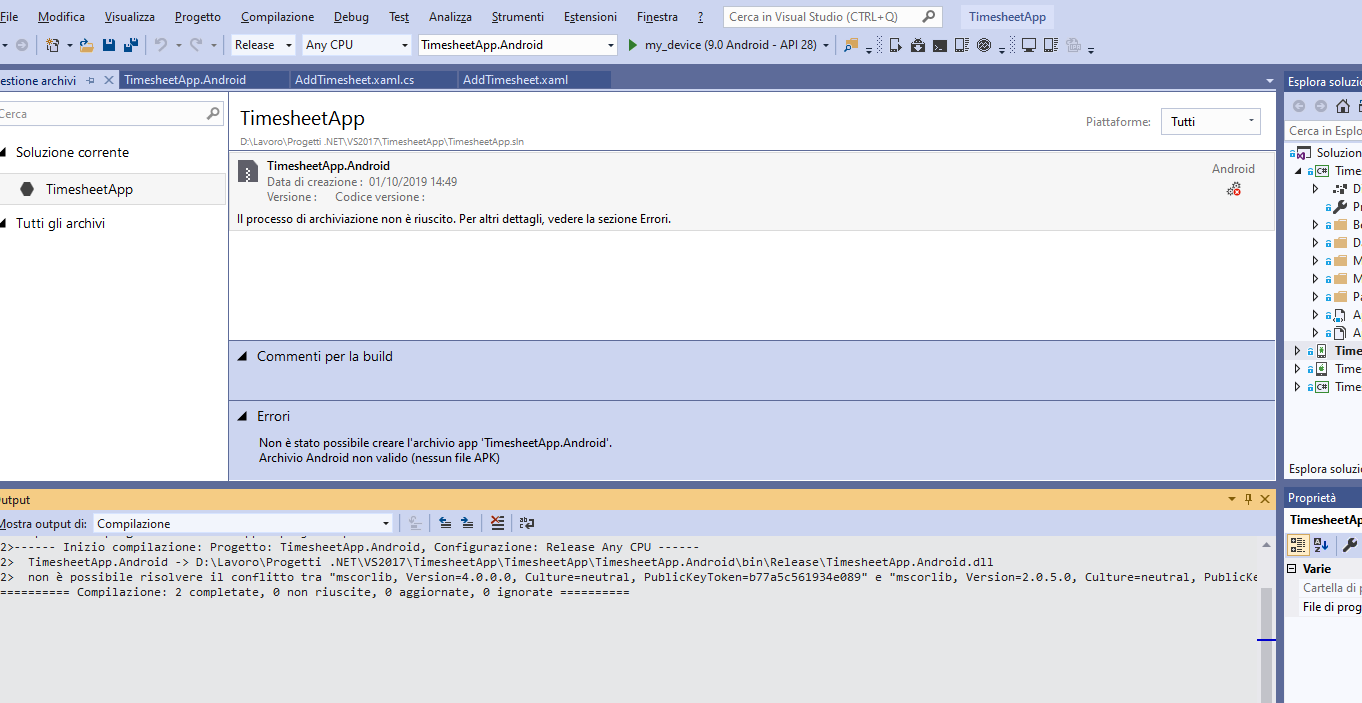Click the search magnifier in archive manager
The width and height of the screenshot is (1362, 703).
(x=213, y=114)
